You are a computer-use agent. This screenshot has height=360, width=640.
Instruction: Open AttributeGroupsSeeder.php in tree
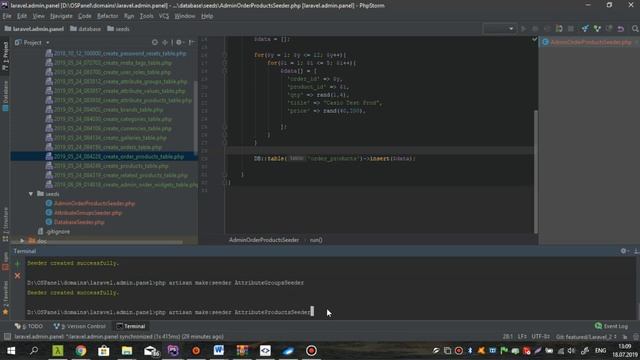coord(84,213)
